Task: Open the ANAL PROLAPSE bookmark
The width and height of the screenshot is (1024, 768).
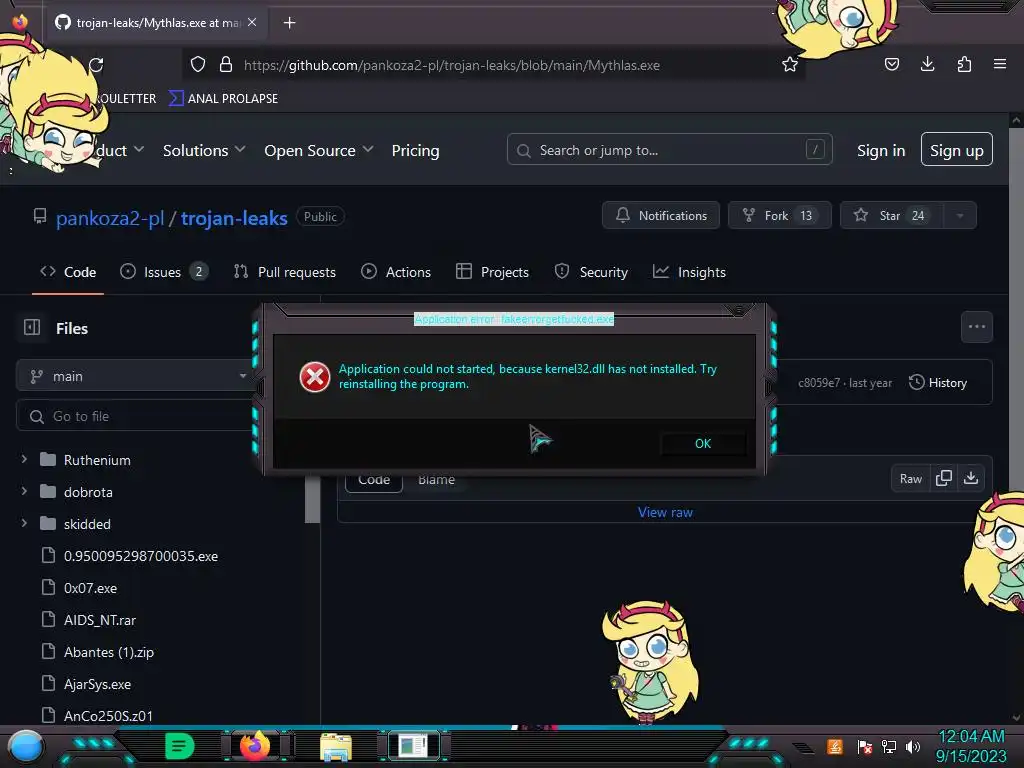Action: pyautogui.click(x=223, y=99)
